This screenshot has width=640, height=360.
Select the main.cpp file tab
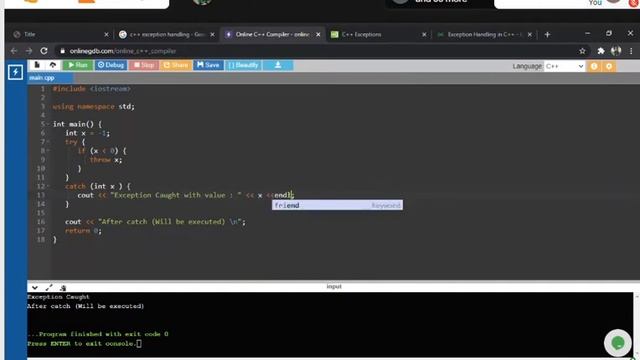point(50,78)
